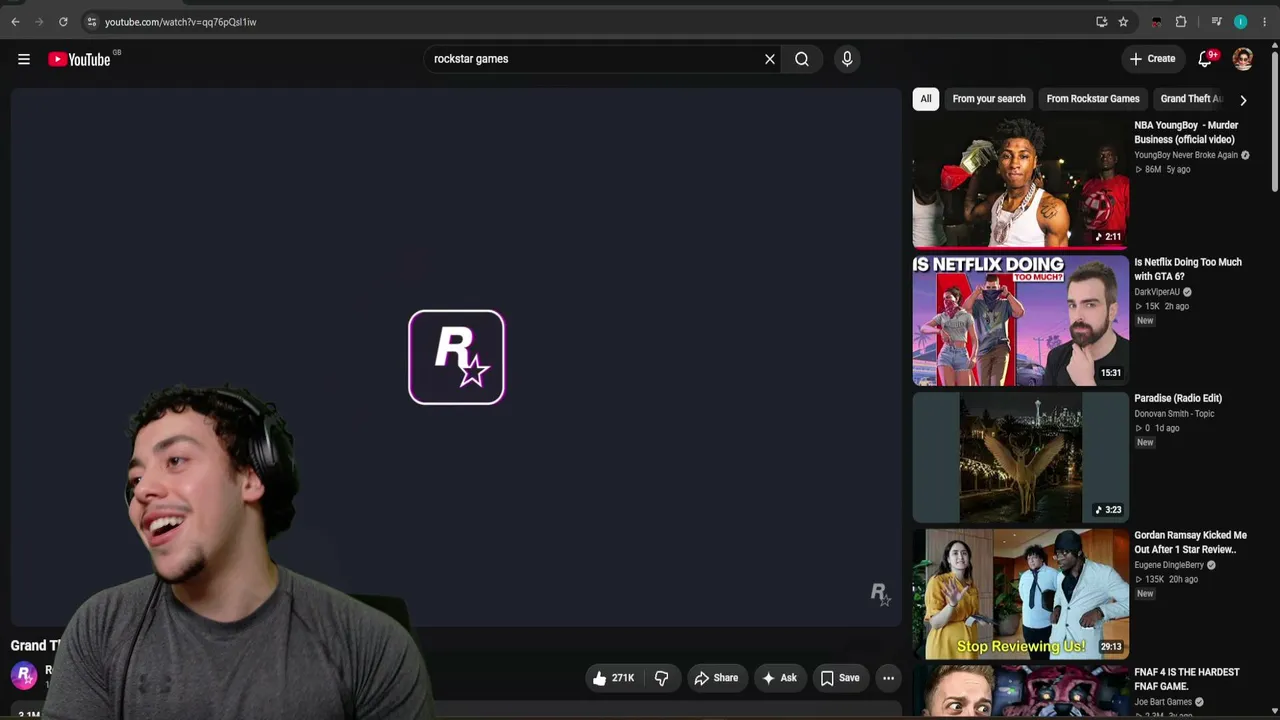Dislike the video with thumbs down
Viewport: 1280px width, 720px height.
661,678
